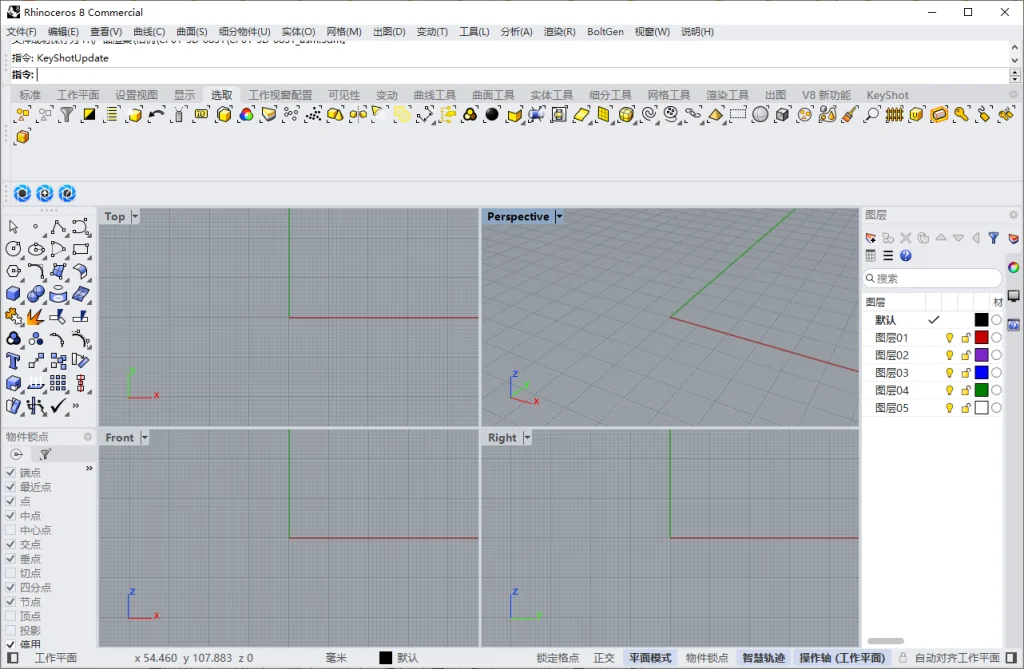Click the third KeyShot blue icon
Viewport: 1024px width, 669px height.
pos(67,193)
